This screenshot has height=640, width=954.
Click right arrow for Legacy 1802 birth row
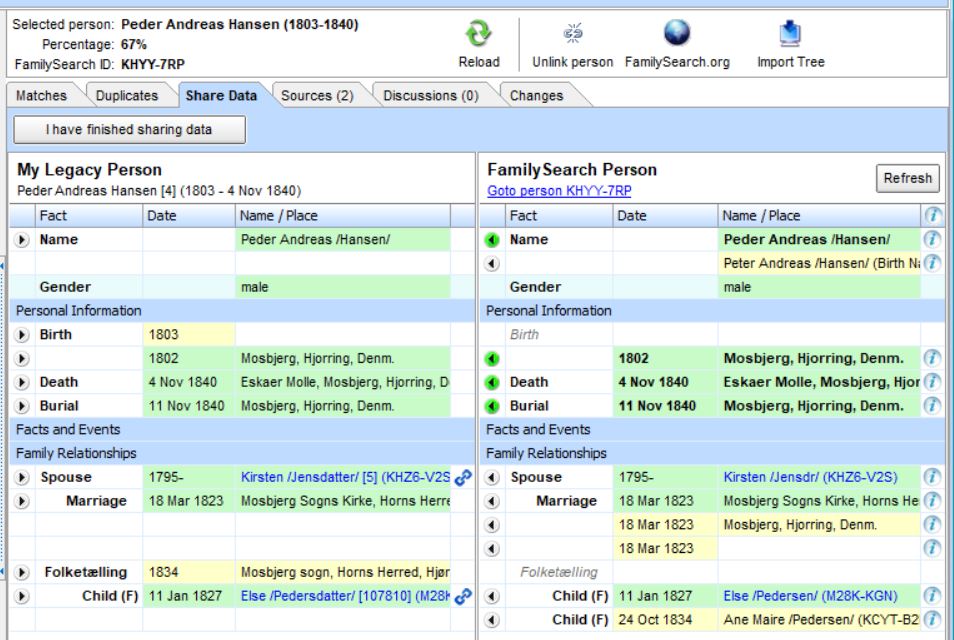coord(22,358)
